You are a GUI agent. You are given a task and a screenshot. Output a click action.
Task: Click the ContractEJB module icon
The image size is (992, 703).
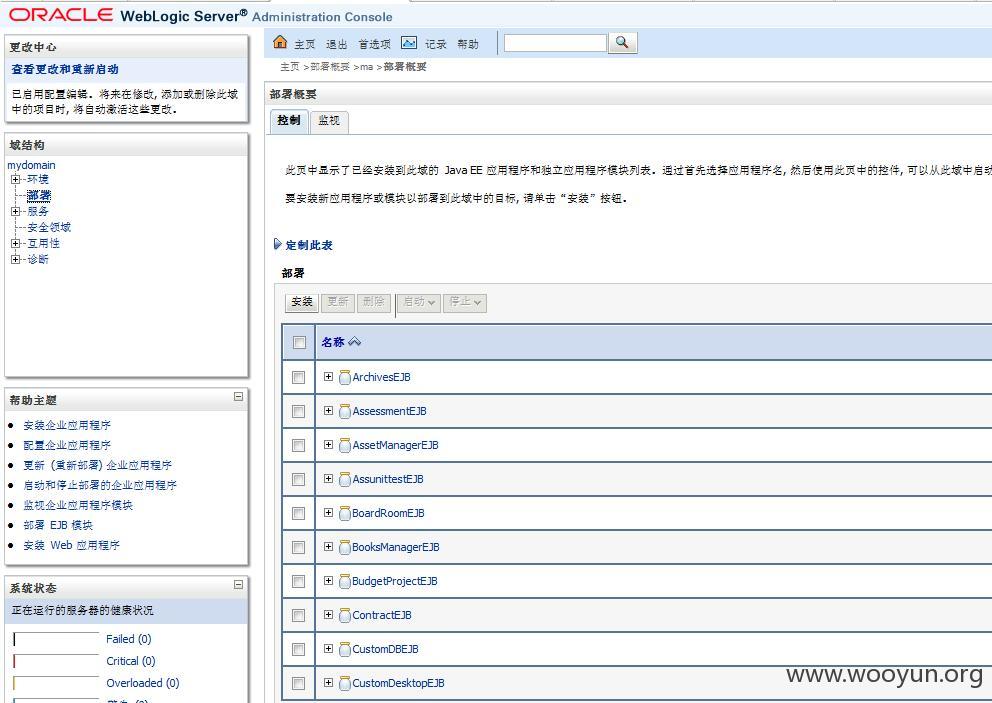point(345,615)
